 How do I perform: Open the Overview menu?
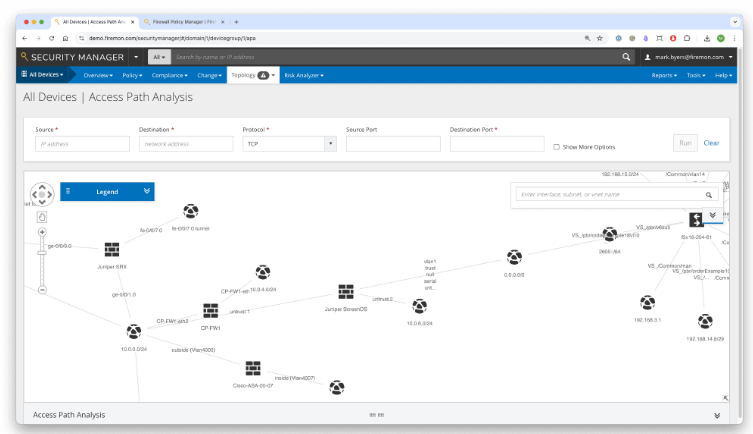click(x=98, y=75)
